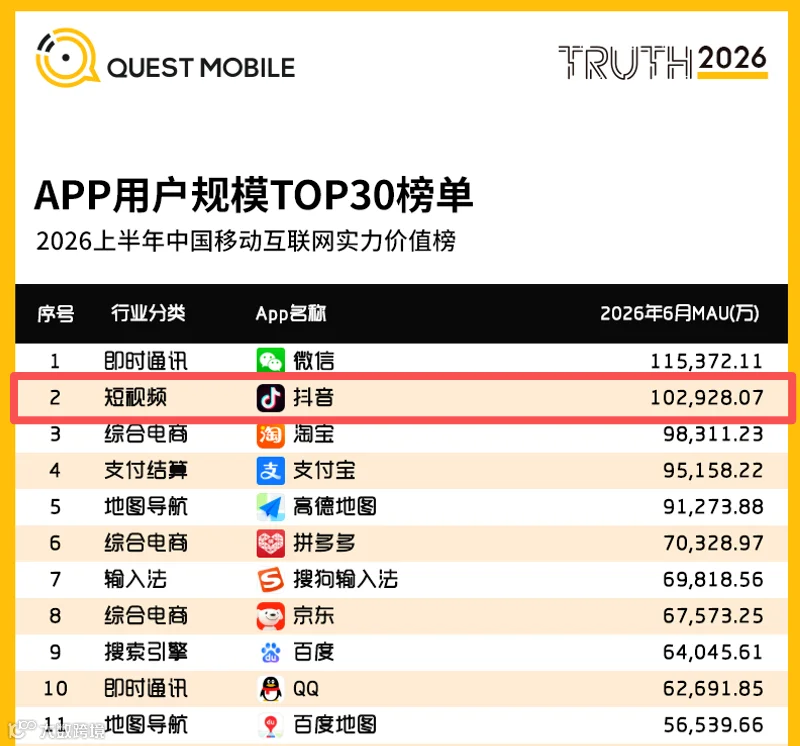Click the 行业分类 column header
800x746 pixels.
click(148, 313)
